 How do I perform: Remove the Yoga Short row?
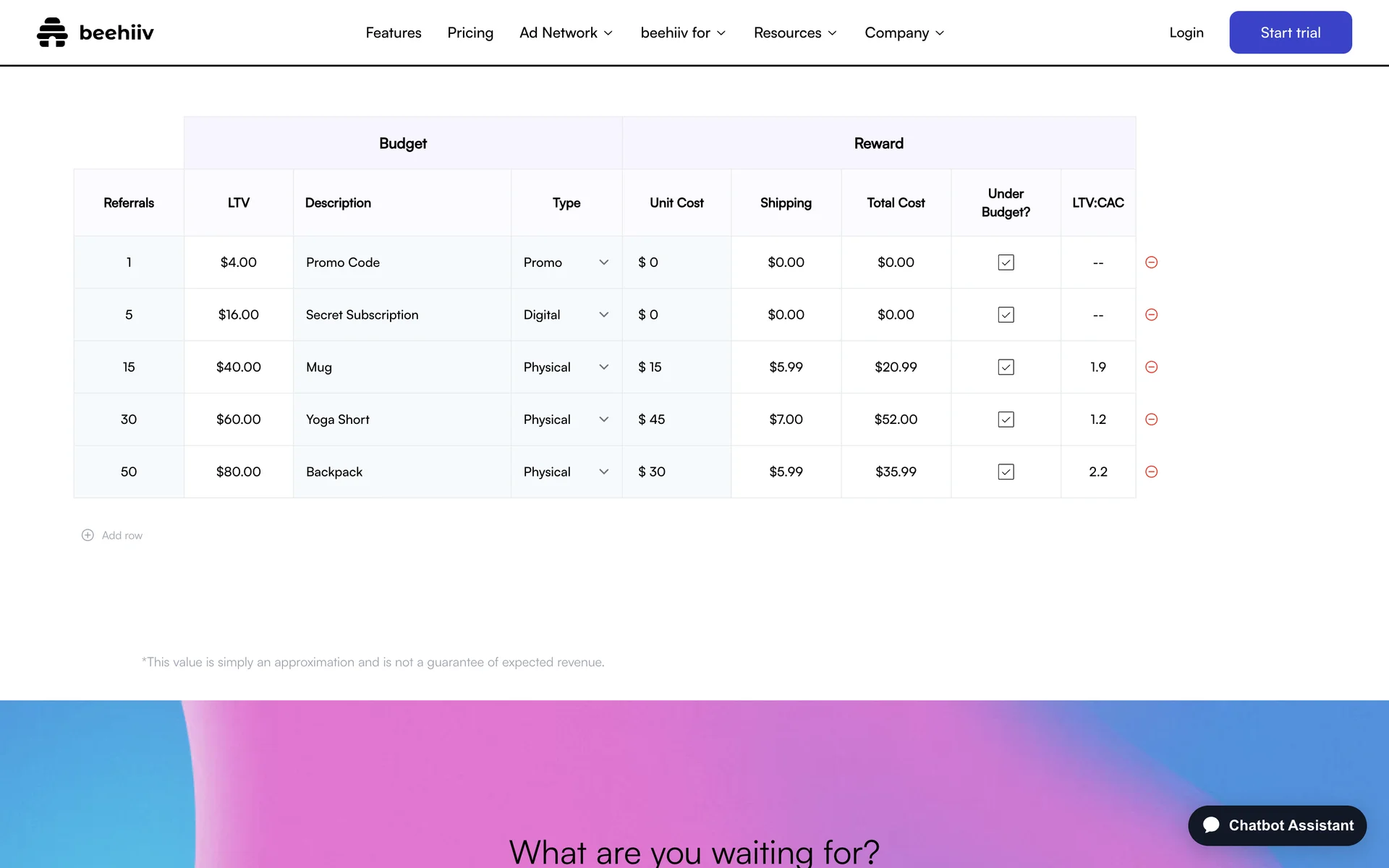click(1151, 420)
